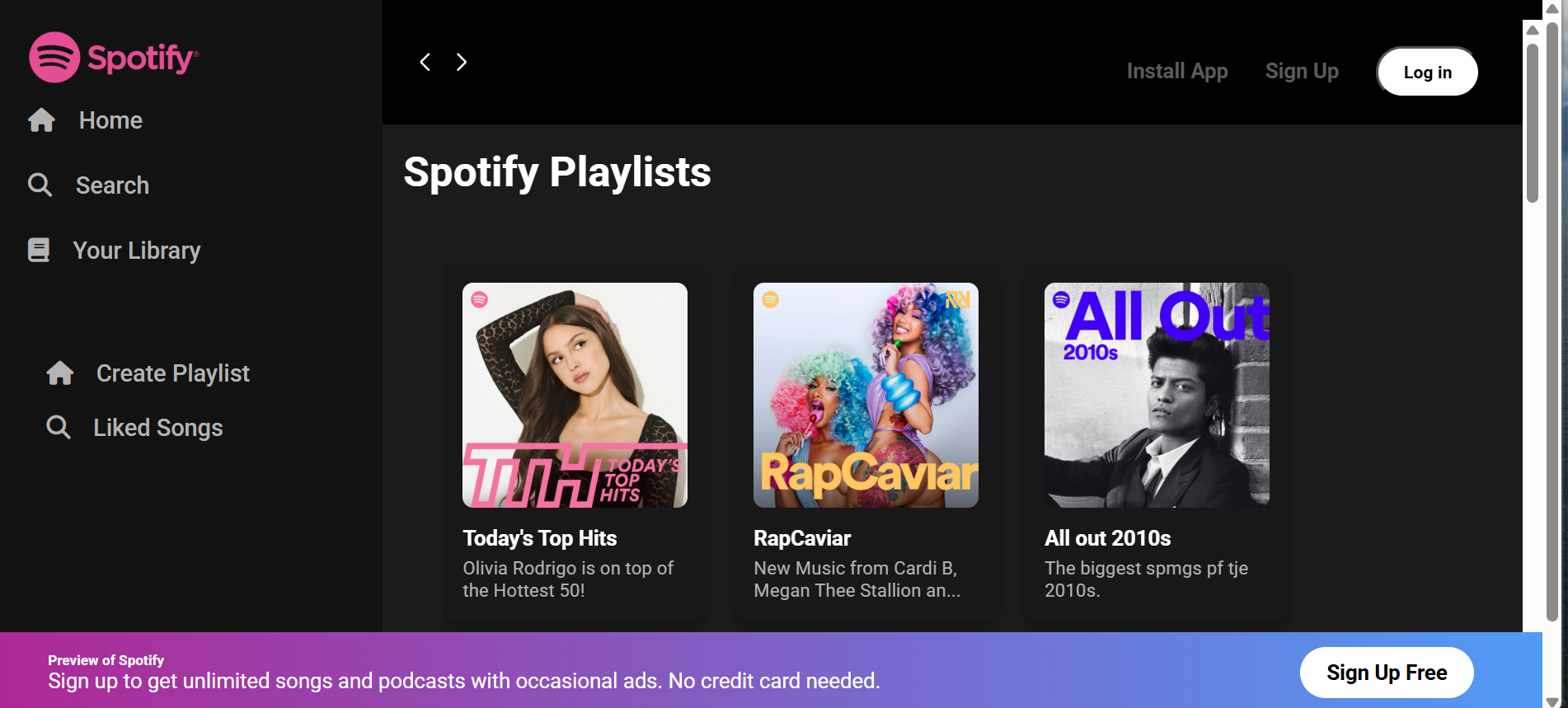Click the magnifier icon beside Search

pos(40,185)
